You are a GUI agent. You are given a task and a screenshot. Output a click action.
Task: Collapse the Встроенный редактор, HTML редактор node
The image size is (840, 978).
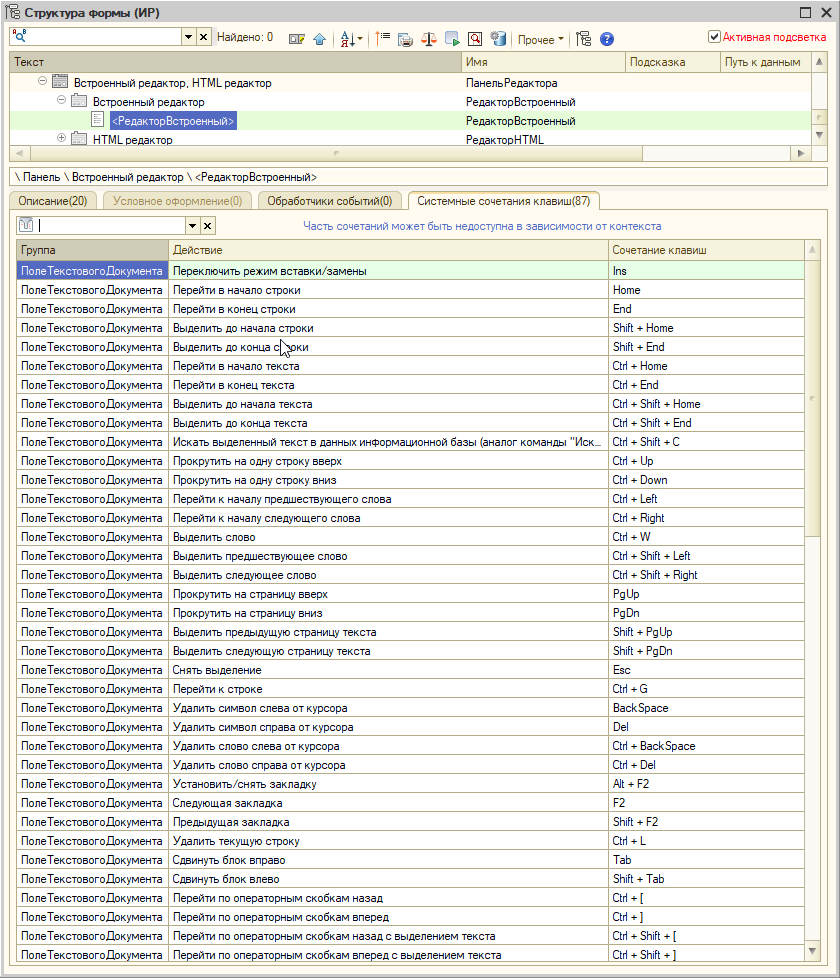pyautogui.click(x=42, y=81)
